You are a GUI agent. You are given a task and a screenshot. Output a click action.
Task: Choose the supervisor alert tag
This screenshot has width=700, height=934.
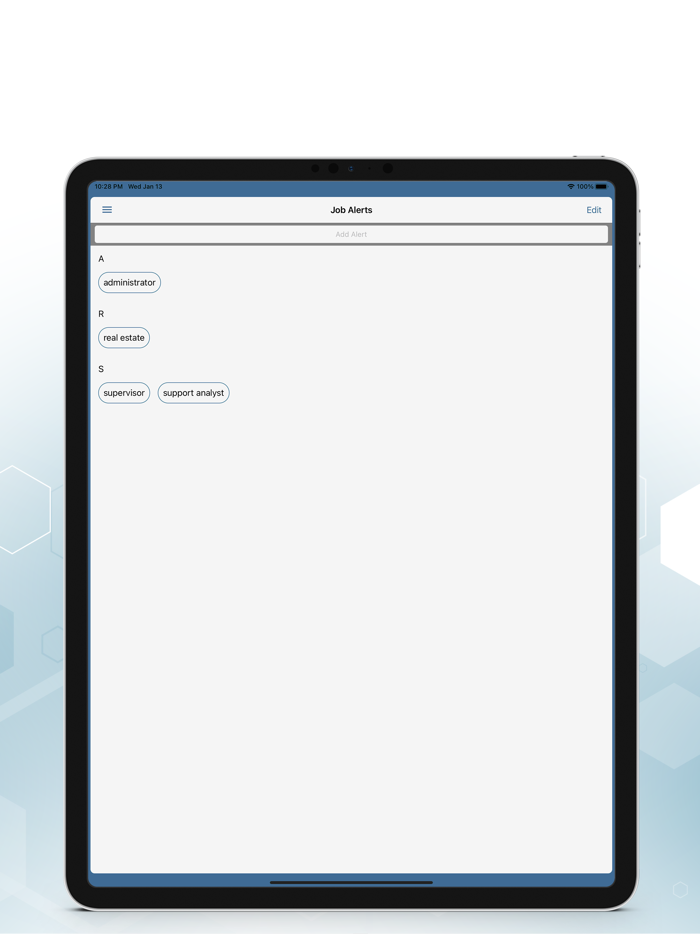tap(124, 393)
